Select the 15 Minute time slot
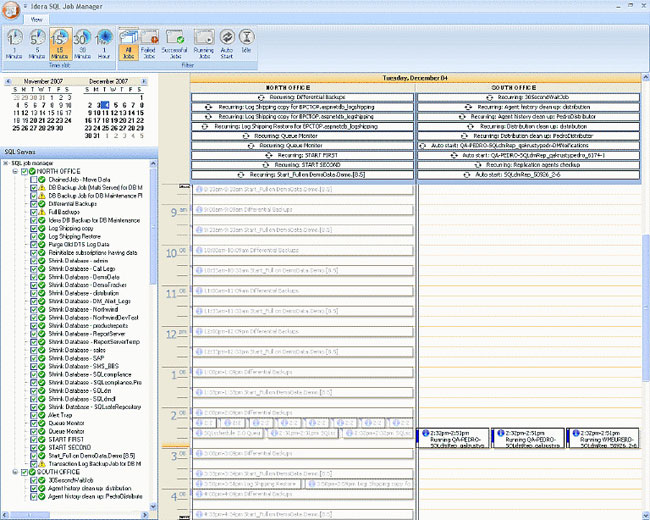This screenshot has height=520, width=650. [60, 44]
